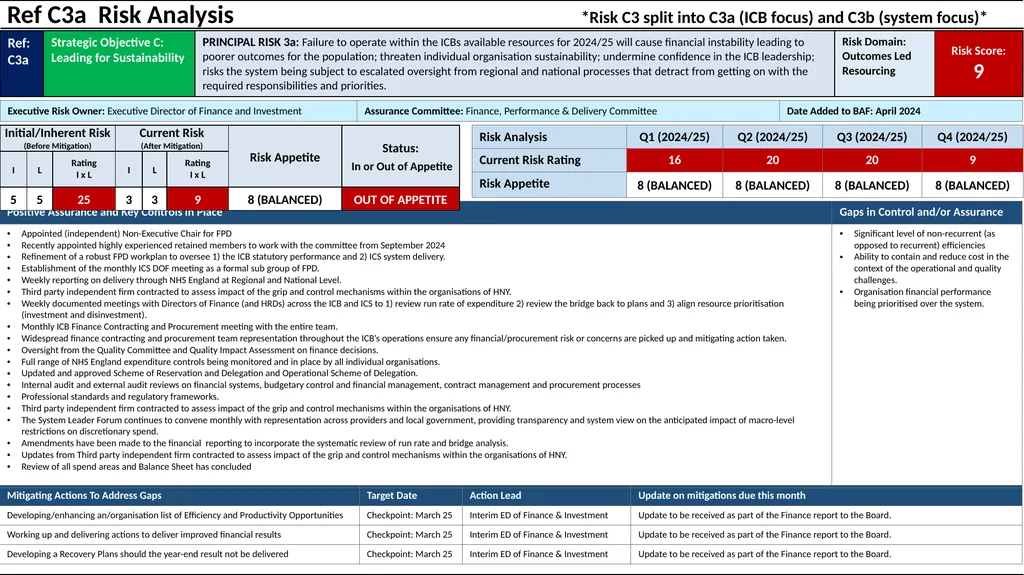Click the 'Status: In or Out of Appetite' header
1024x575 pixels.
401,157
